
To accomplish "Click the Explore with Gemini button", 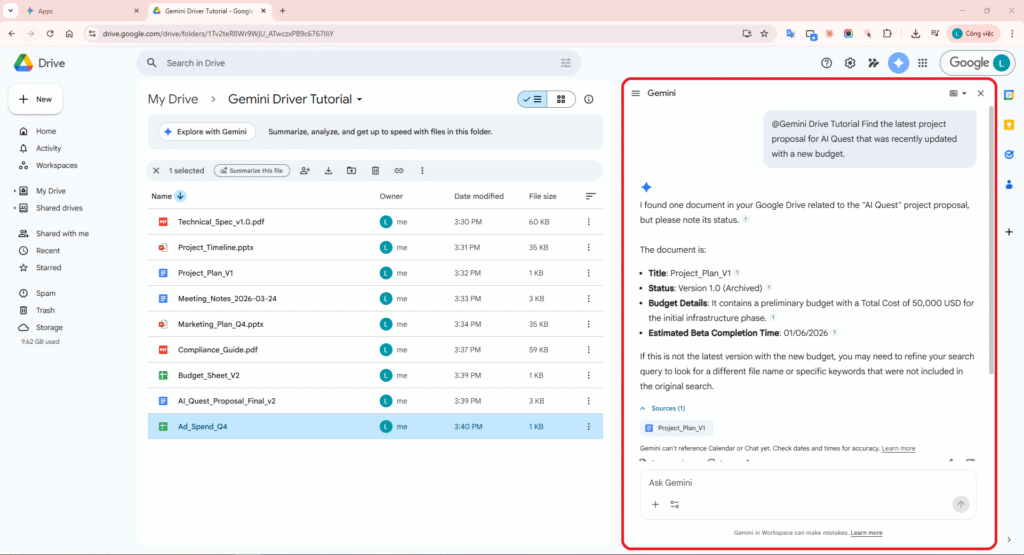I will [206, 132].
